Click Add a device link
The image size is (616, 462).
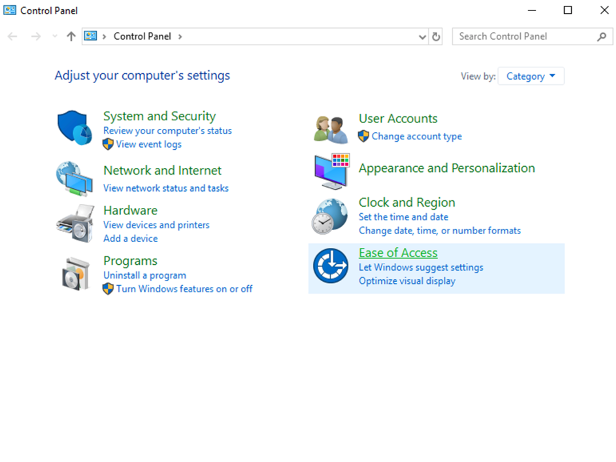pos(130,238)
